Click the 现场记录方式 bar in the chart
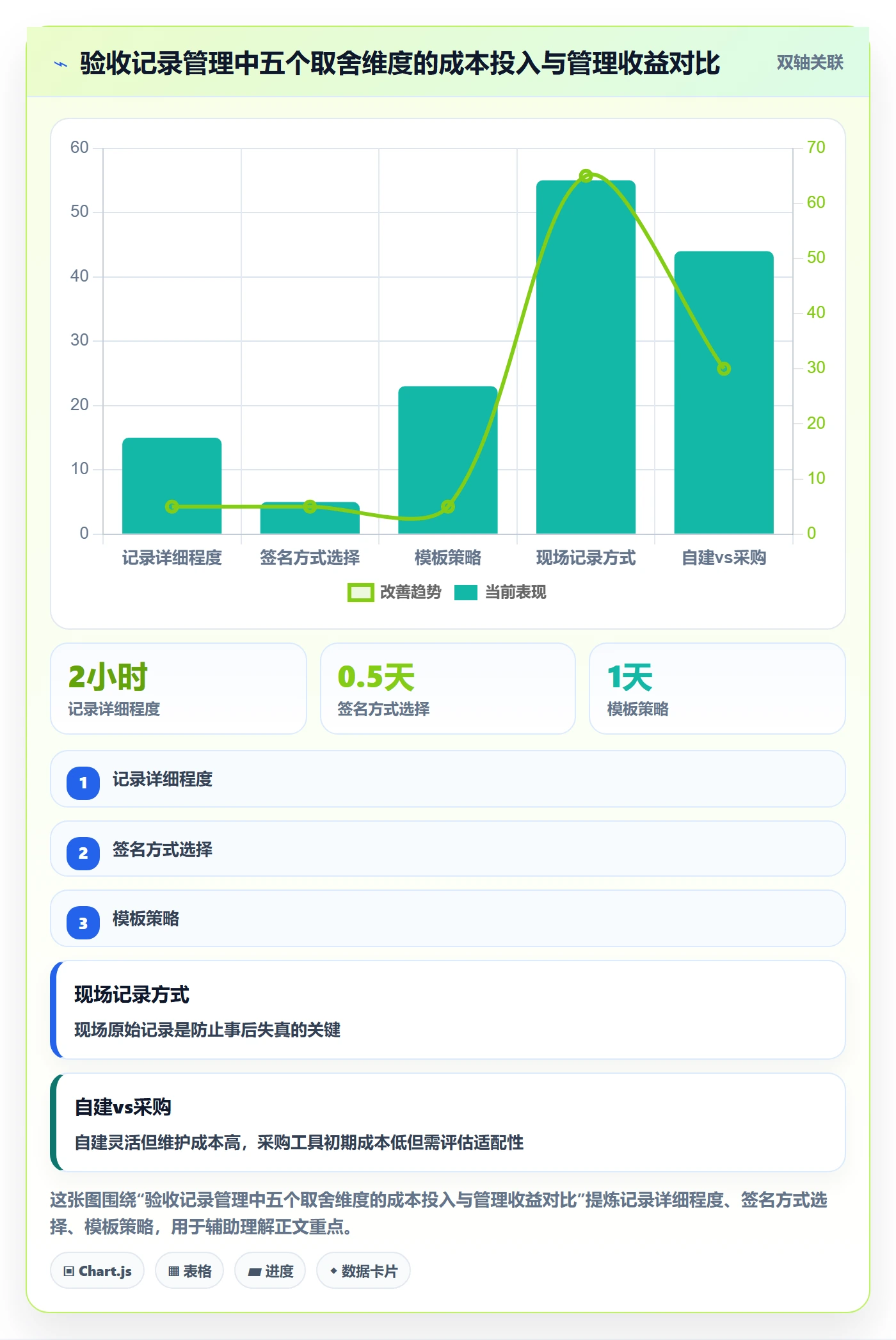Screen dimensions: 896x1340 pos(586,357)
